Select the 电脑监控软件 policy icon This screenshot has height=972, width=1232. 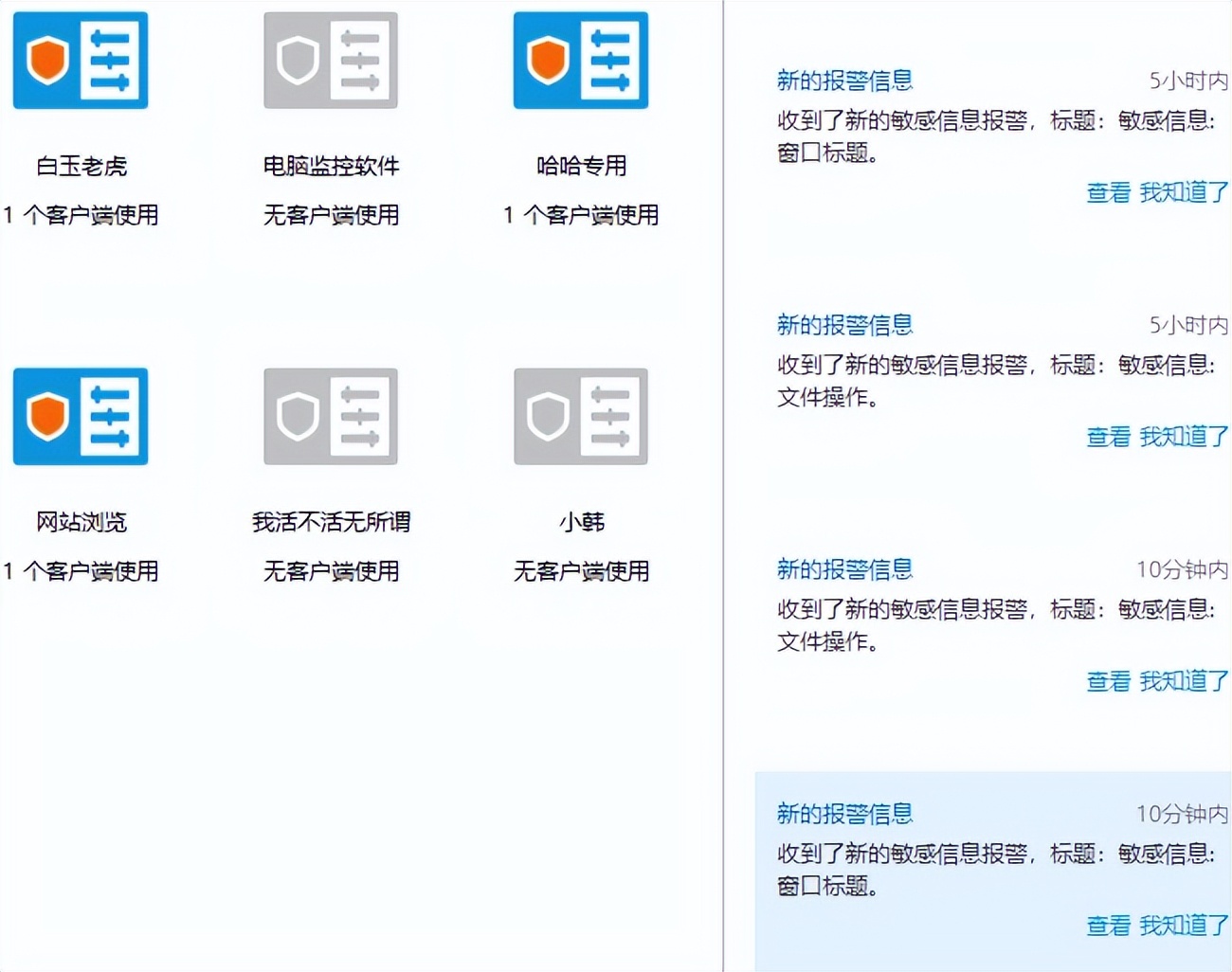tap(330, 59)
